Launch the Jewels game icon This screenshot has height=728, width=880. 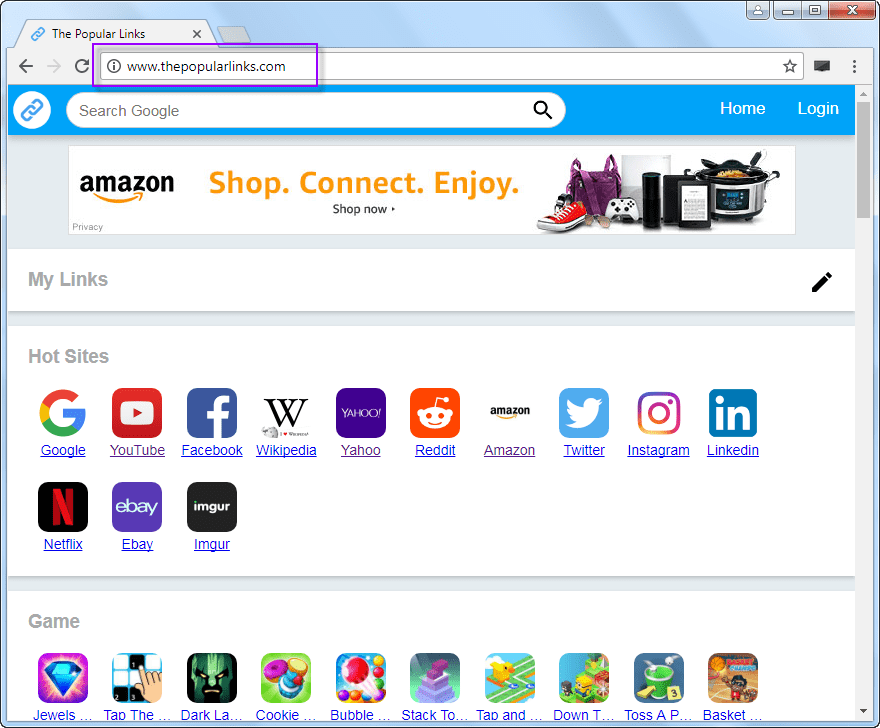pyautogui.click(x=63, y=677)
